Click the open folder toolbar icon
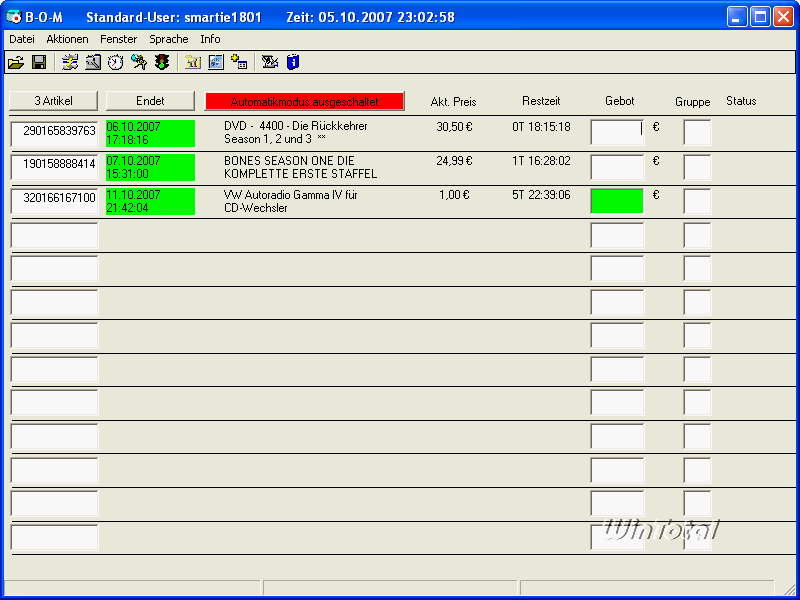This screenshot has width=800, height=600. click(16, 62)
